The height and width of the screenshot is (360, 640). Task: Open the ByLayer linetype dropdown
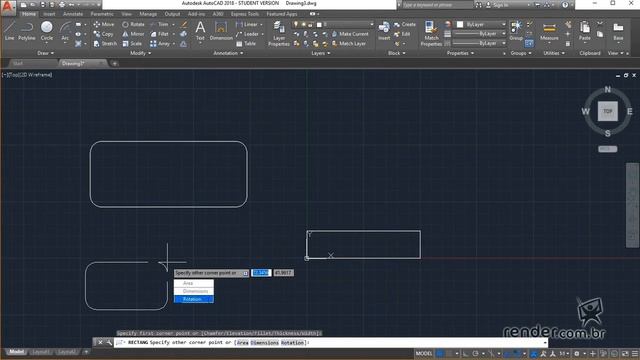point(479,43)
